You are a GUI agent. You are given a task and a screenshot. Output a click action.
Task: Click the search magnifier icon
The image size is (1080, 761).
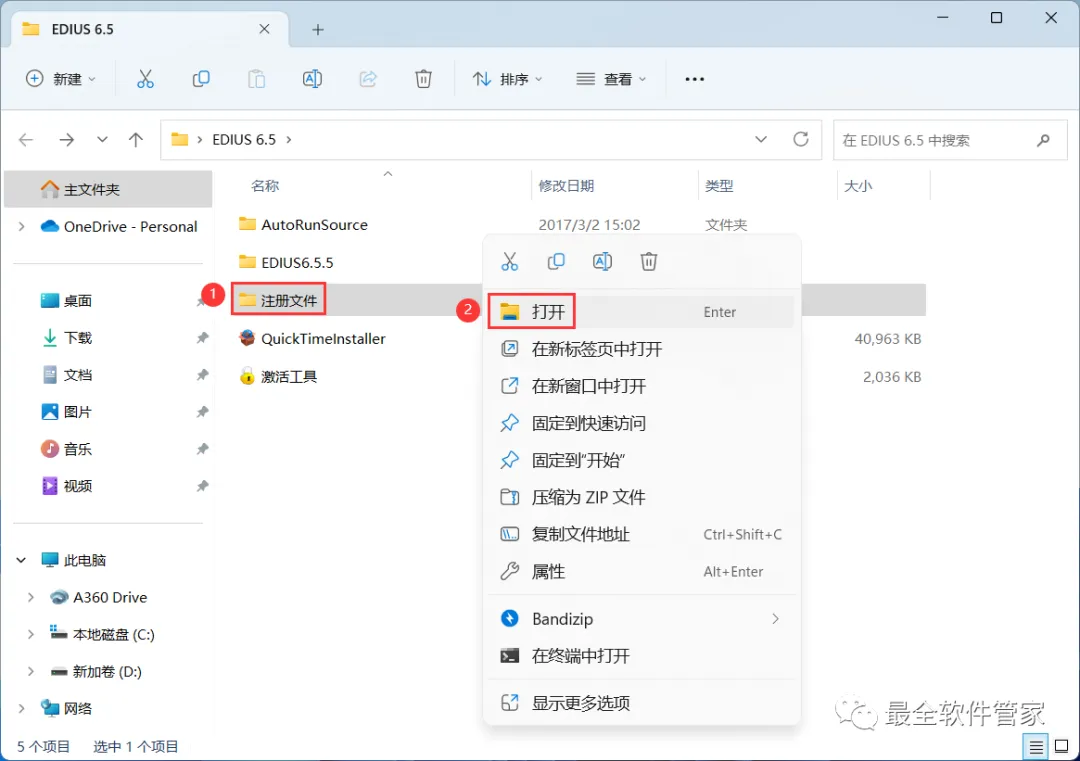coord(1043,140)
